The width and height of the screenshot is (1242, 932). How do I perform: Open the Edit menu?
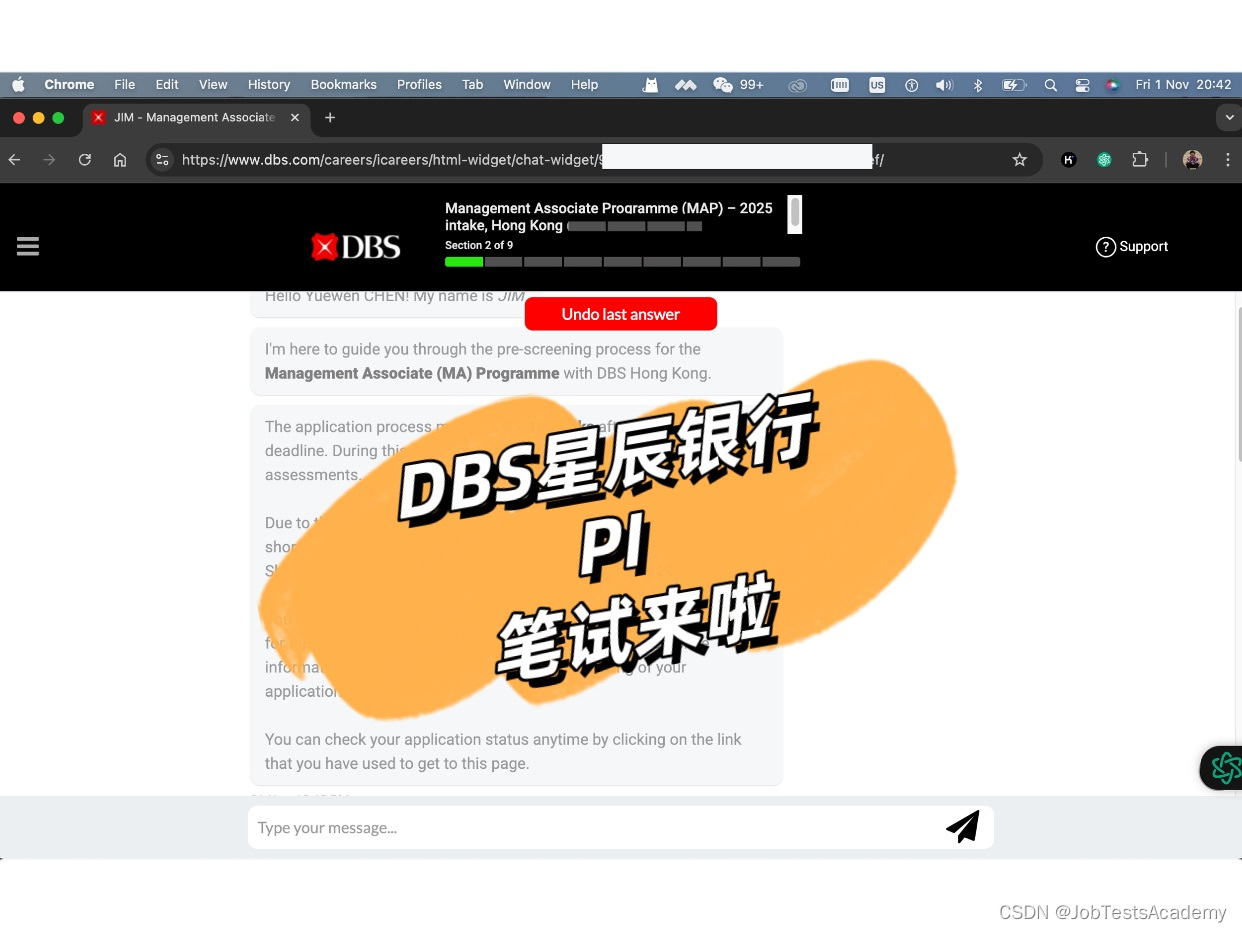[x=167, y=85]
